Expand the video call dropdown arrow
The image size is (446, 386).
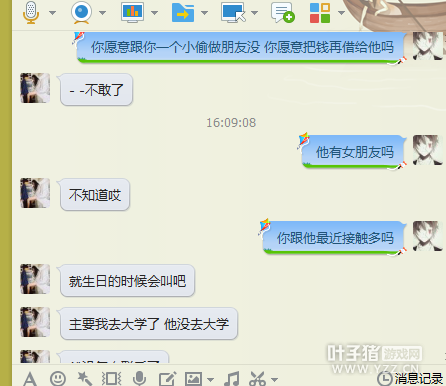[103, 13]
